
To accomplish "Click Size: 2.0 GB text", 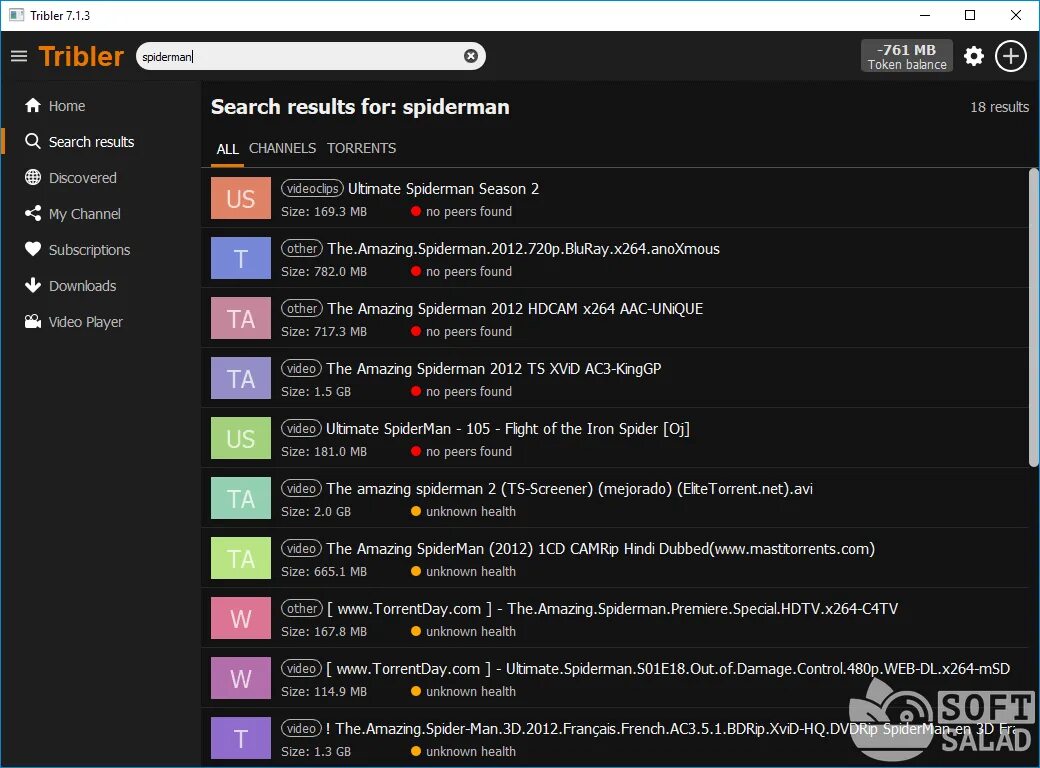I will (x=316, y=512).
